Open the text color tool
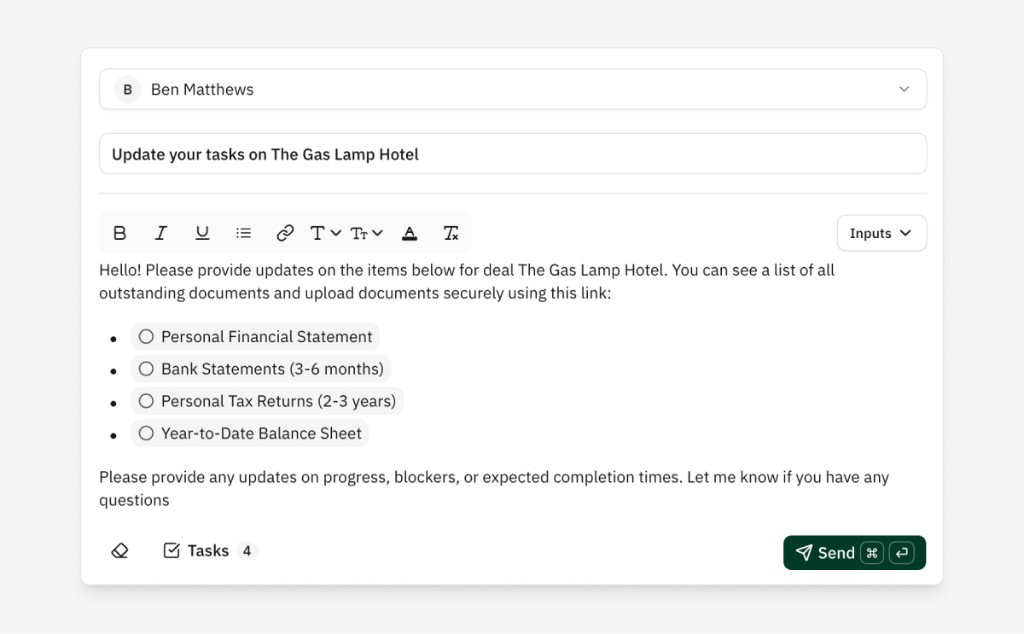This screenshot has height=634, width=1024. point(409,233)
